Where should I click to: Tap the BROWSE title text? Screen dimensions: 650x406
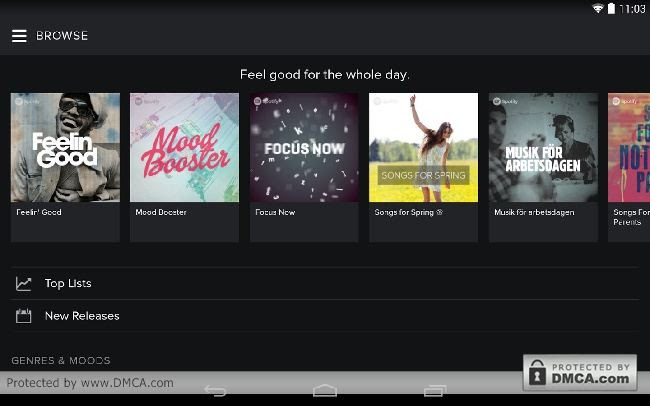click(x=62, y=36)
